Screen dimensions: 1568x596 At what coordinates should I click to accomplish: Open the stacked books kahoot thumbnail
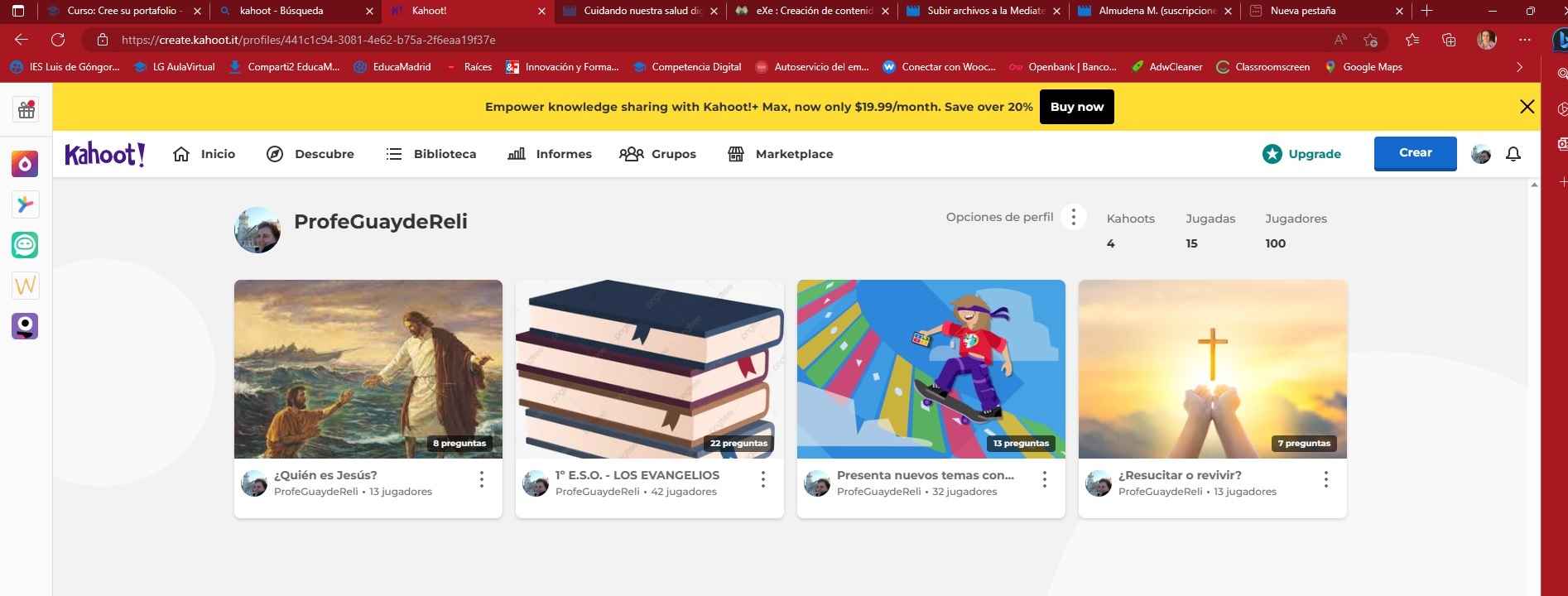[x=650, y=369]
